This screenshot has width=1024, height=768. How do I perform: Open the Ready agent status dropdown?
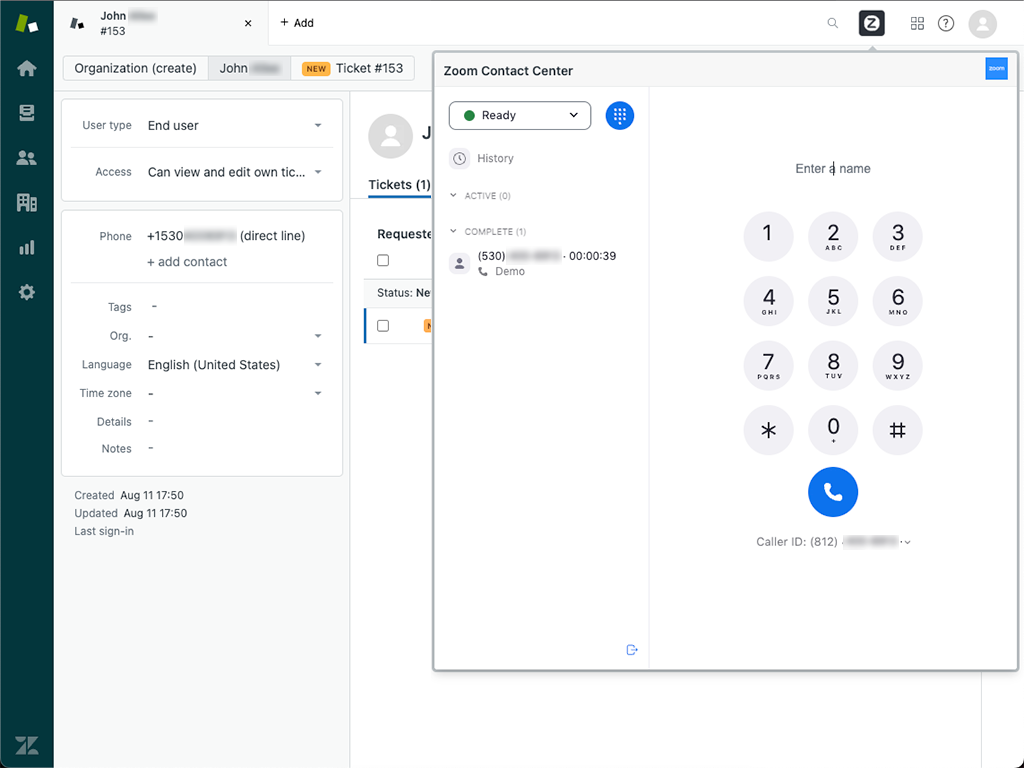(x=519, y=115)
